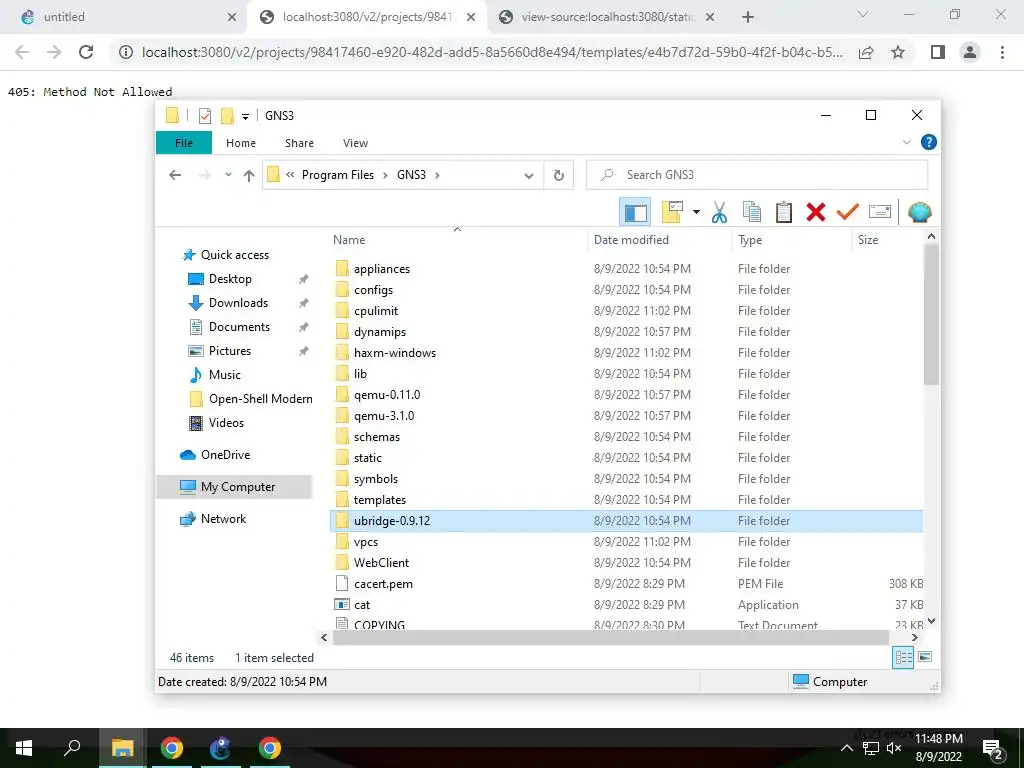Select the qemu-3.1.0 folder
The width and height of the screenshot is (1024, 768).
pyautogui.click(x=384, y=416)
